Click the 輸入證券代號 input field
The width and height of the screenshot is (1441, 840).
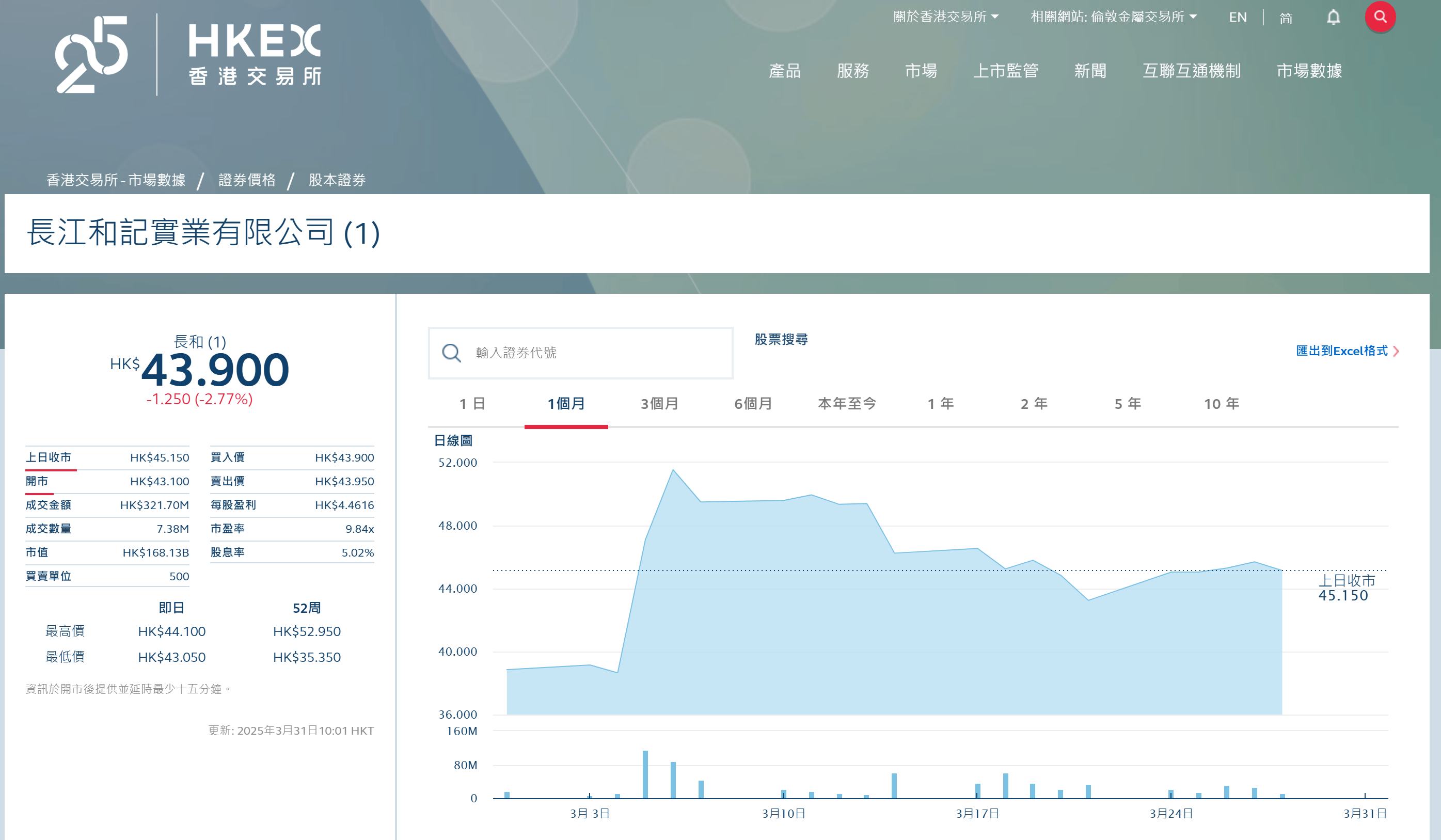(580, 353)
